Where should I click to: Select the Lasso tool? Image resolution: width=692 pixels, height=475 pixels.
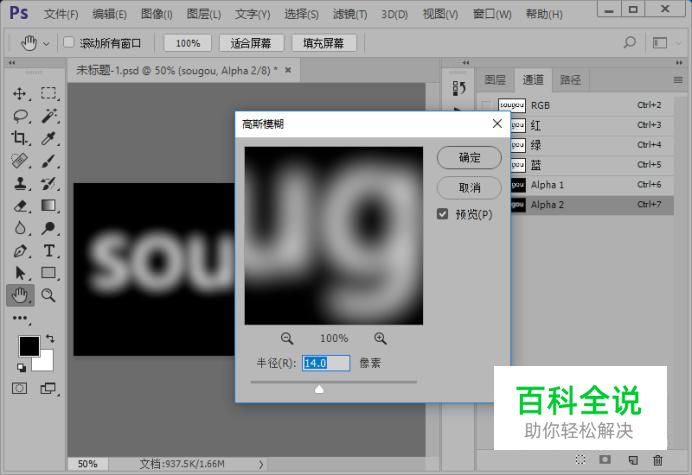point(20,116)
